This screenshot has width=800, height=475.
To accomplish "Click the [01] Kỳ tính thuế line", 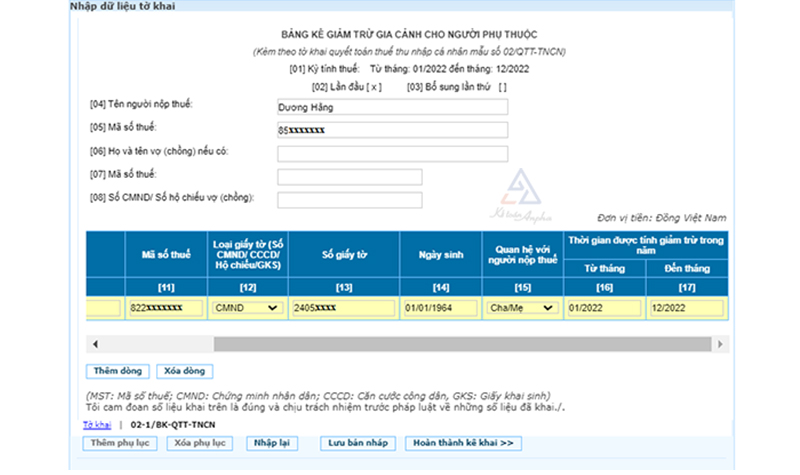I will pos(409,69).
